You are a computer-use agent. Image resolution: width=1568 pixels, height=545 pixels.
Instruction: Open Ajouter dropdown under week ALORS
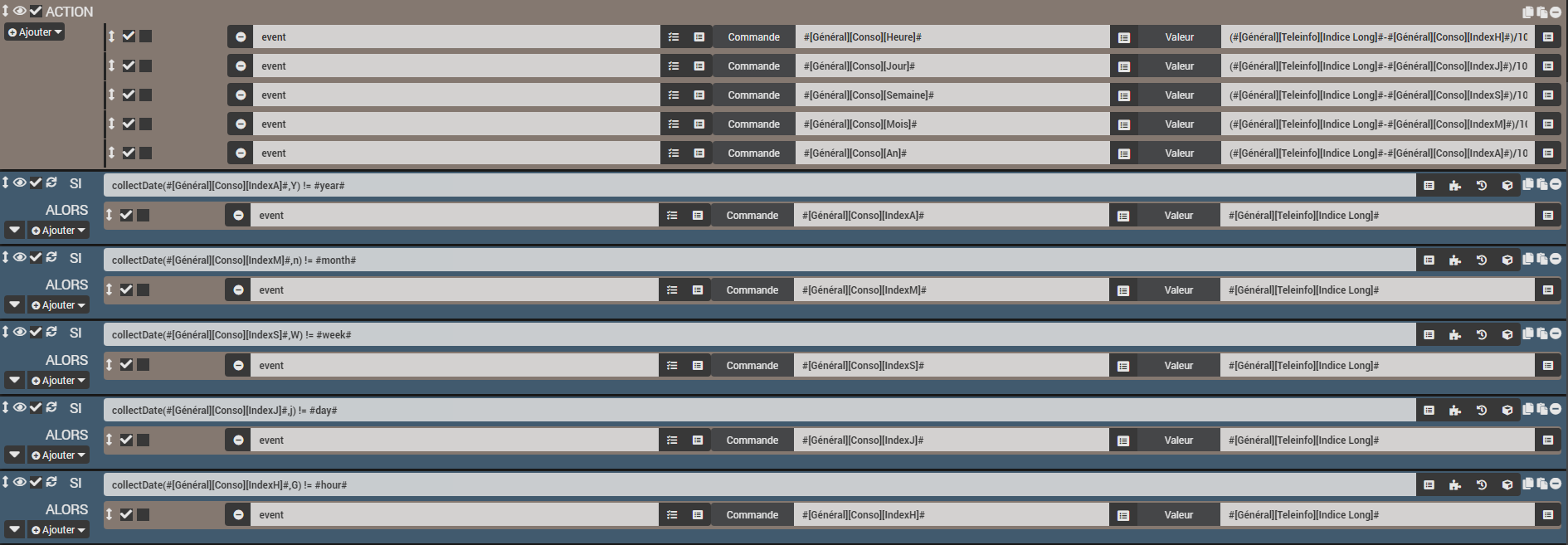click(x=58, y=381)
